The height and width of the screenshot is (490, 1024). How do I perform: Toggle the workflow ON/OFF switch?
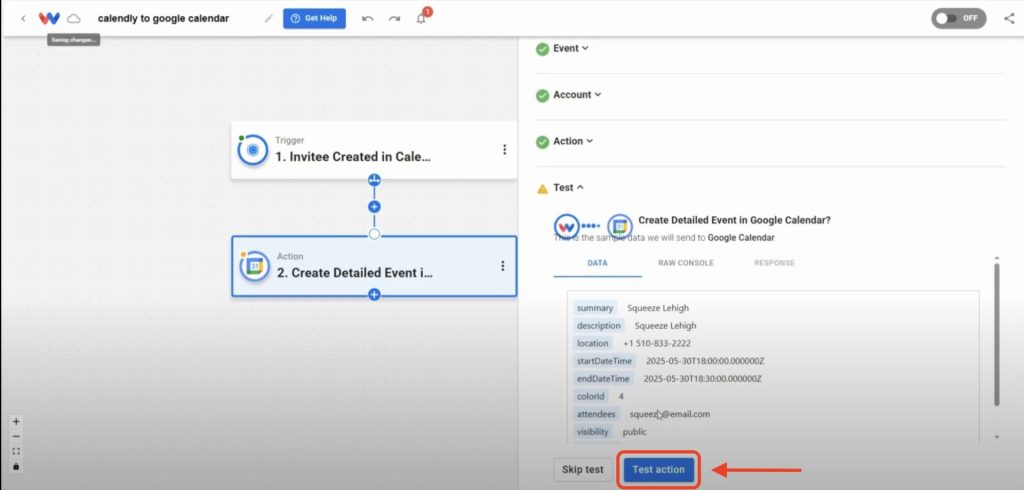click(x=959, y=18)
